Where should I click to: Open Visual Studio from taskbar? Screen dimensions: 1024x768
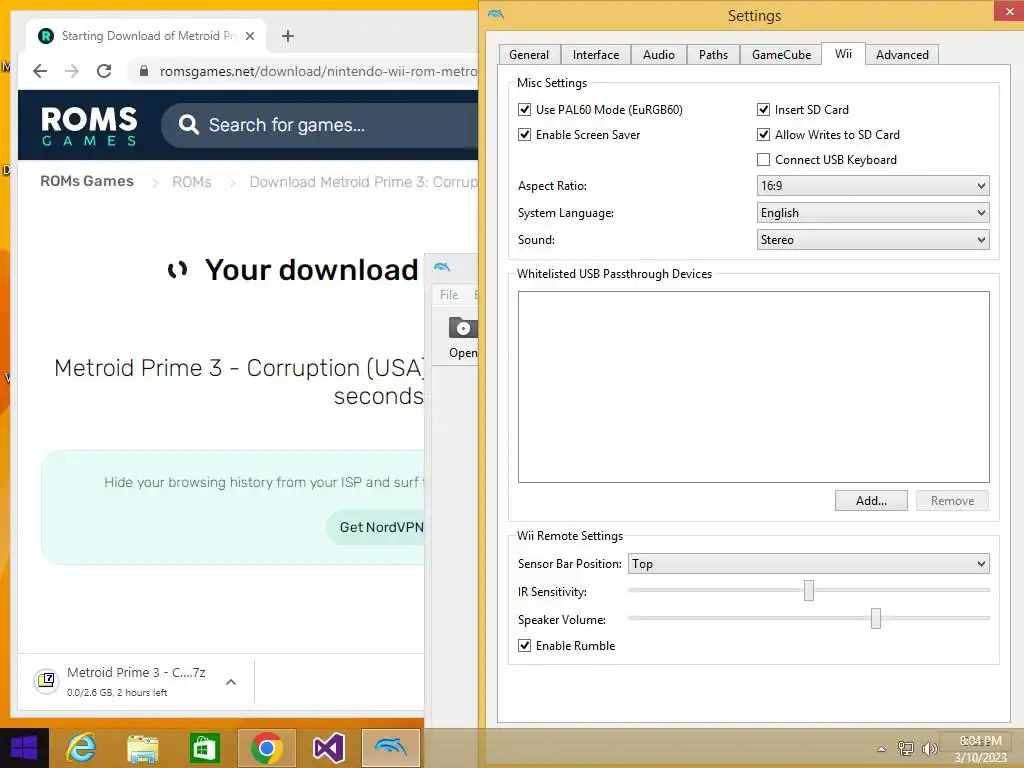coord(328,748)
